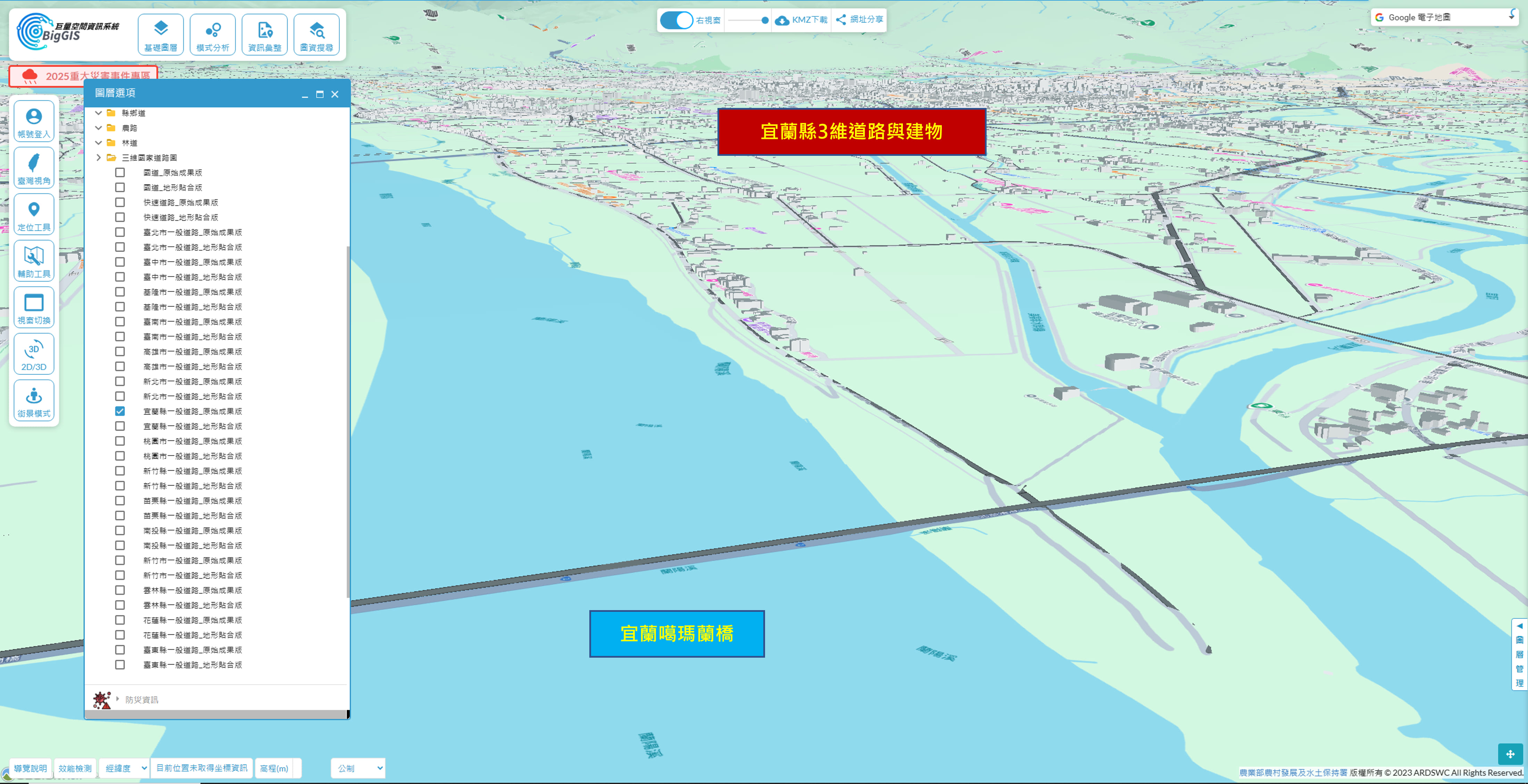The height and width of the screenshot is (784, 1528).
Task: Open the 圖資搜尋 map search tool
Action: point(316,35)
